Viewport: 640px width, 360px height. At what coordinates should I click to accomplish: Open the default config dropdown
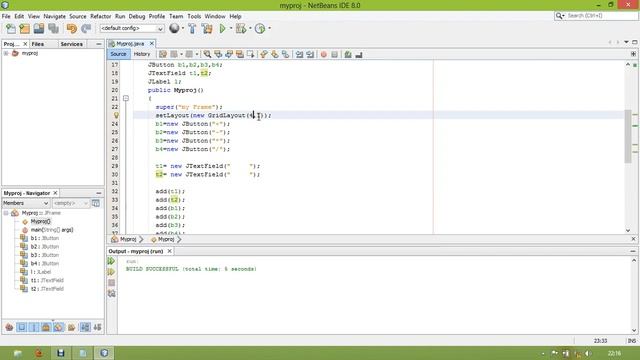click(132, 28)
